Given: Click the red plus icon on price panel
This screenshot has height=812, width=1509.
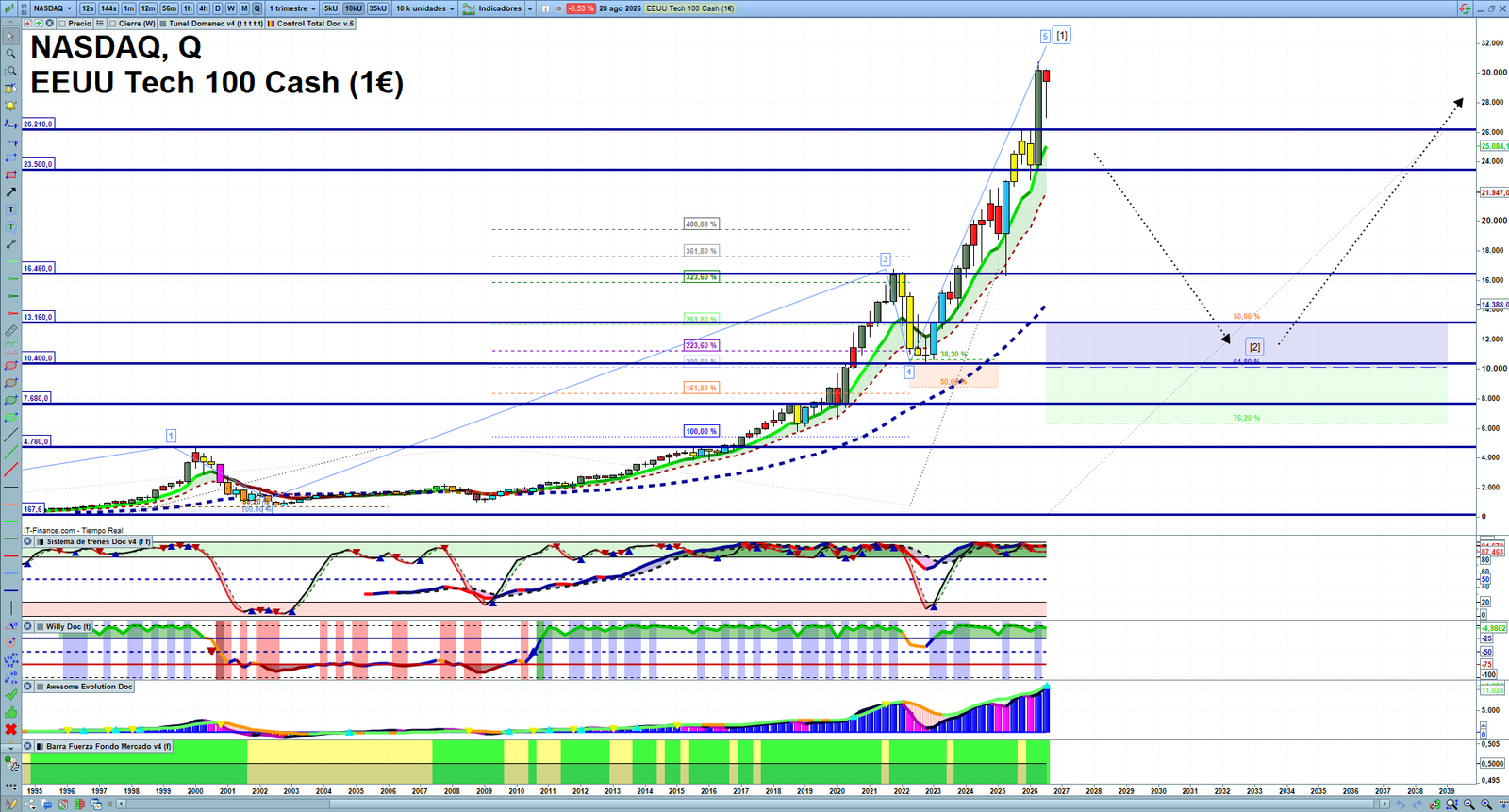Looking at the screenshot, I should click(27, 24).
